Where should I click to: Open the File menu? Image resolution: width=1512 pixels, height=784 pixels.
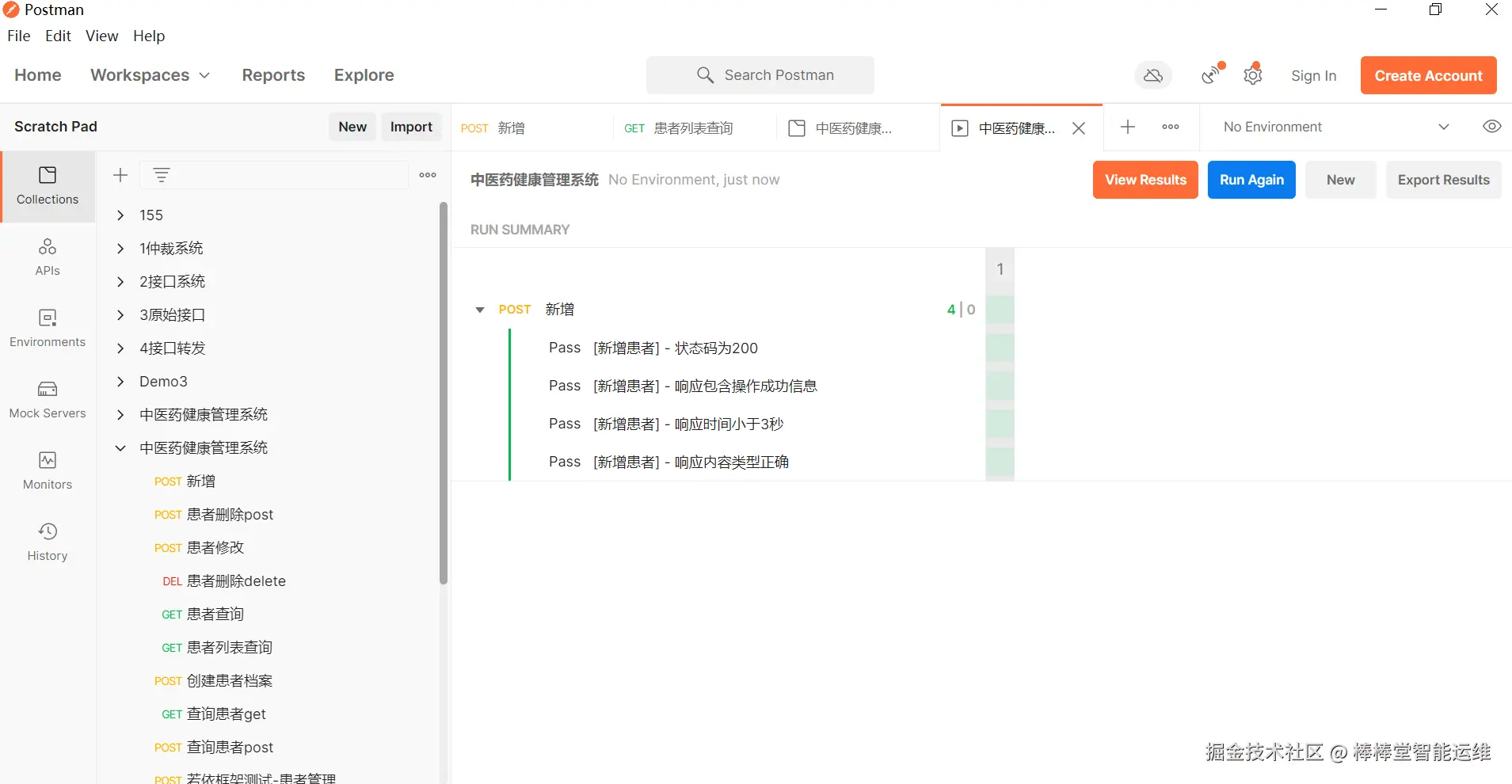click(x=19, y=36)
